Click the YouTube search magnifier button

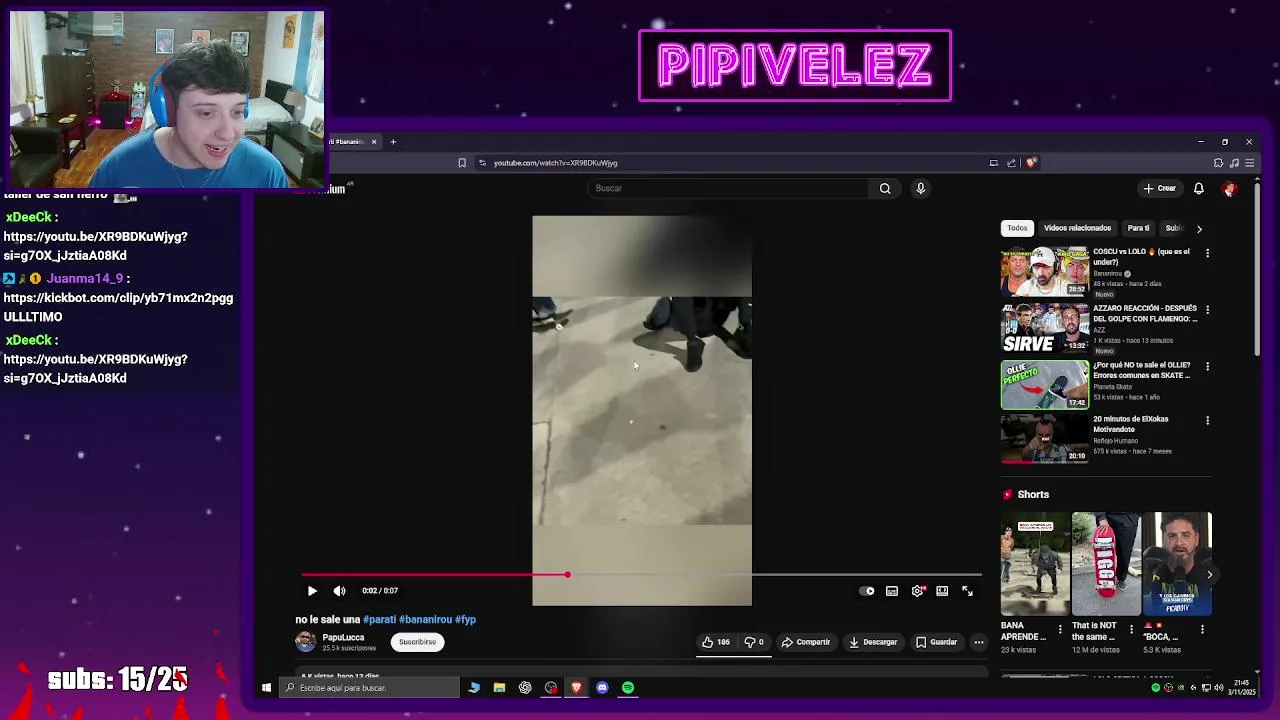click(x=885, y=188)
